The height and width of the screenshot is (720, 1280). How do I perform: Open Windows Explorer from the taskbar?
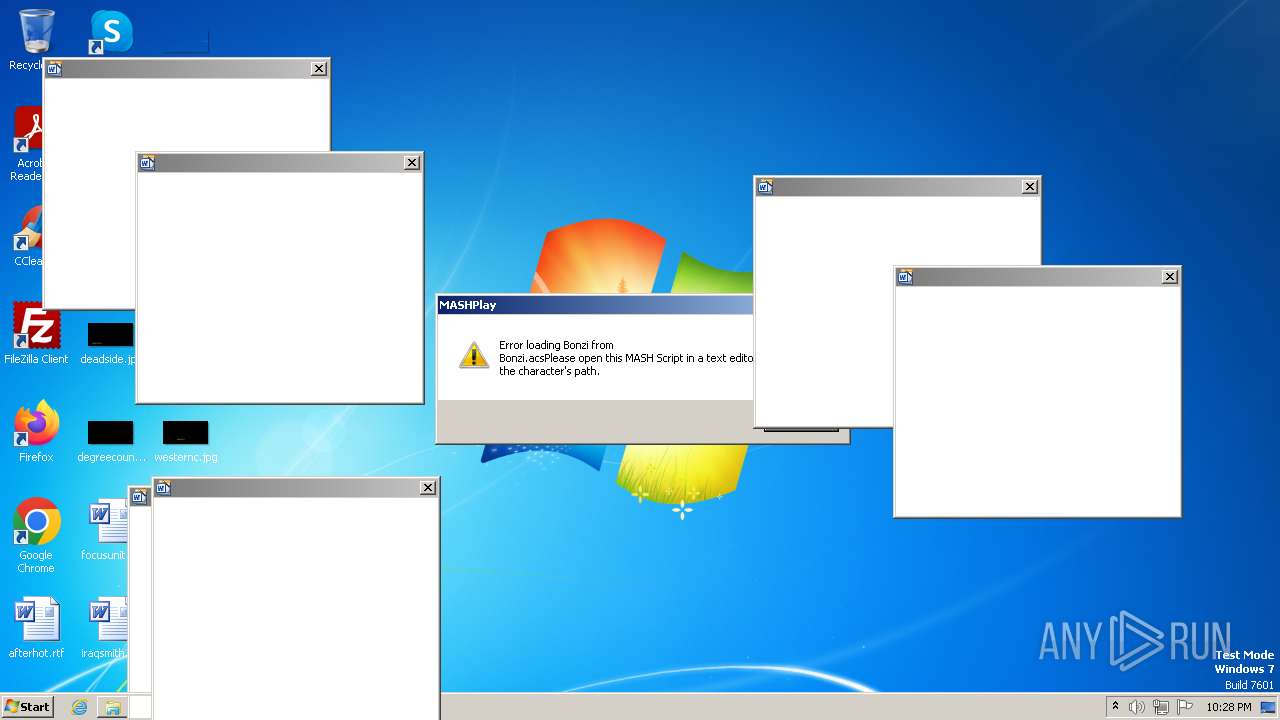[x=112, y=707]
